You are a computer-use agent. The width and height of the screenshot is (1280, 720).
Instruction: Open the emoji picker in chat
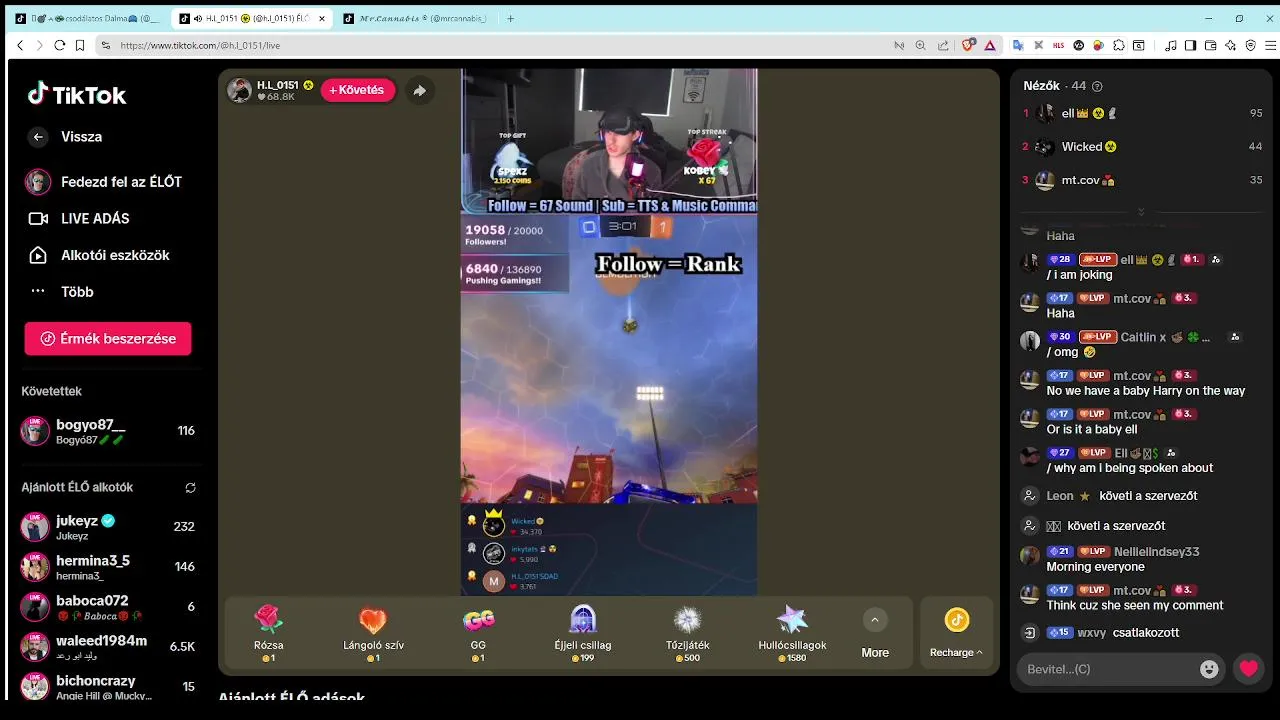coord(1209,669)
